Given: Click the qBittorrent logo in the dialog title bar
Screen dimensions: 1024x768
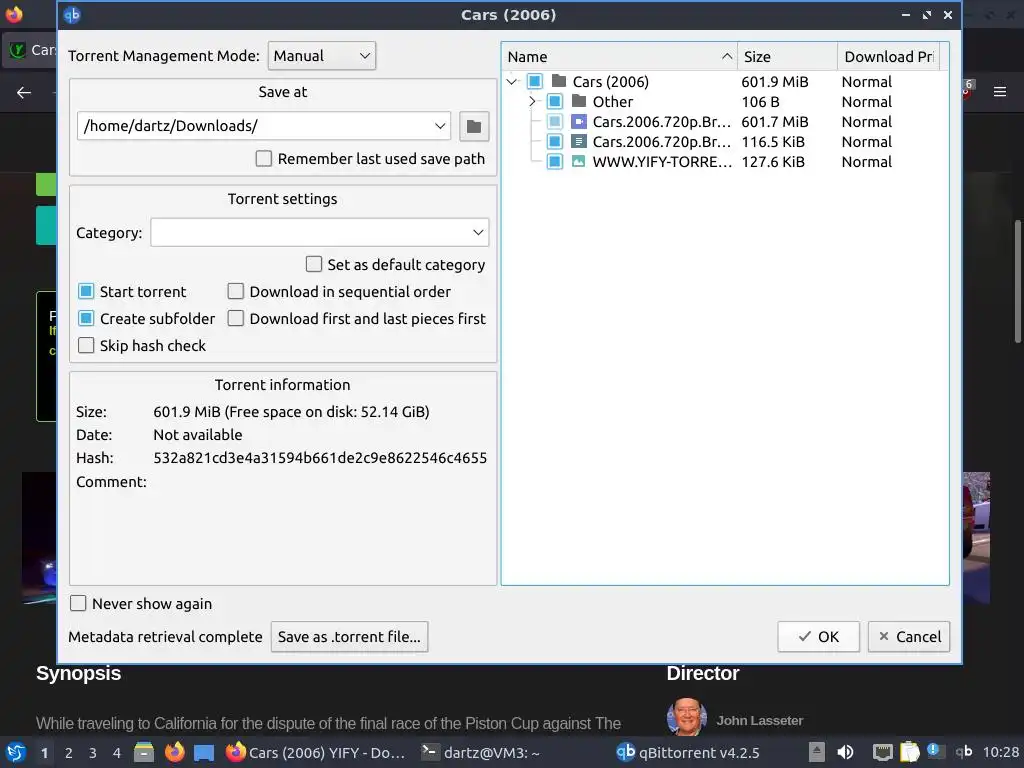Looking at the screenshot, I should tap(72, 14).
